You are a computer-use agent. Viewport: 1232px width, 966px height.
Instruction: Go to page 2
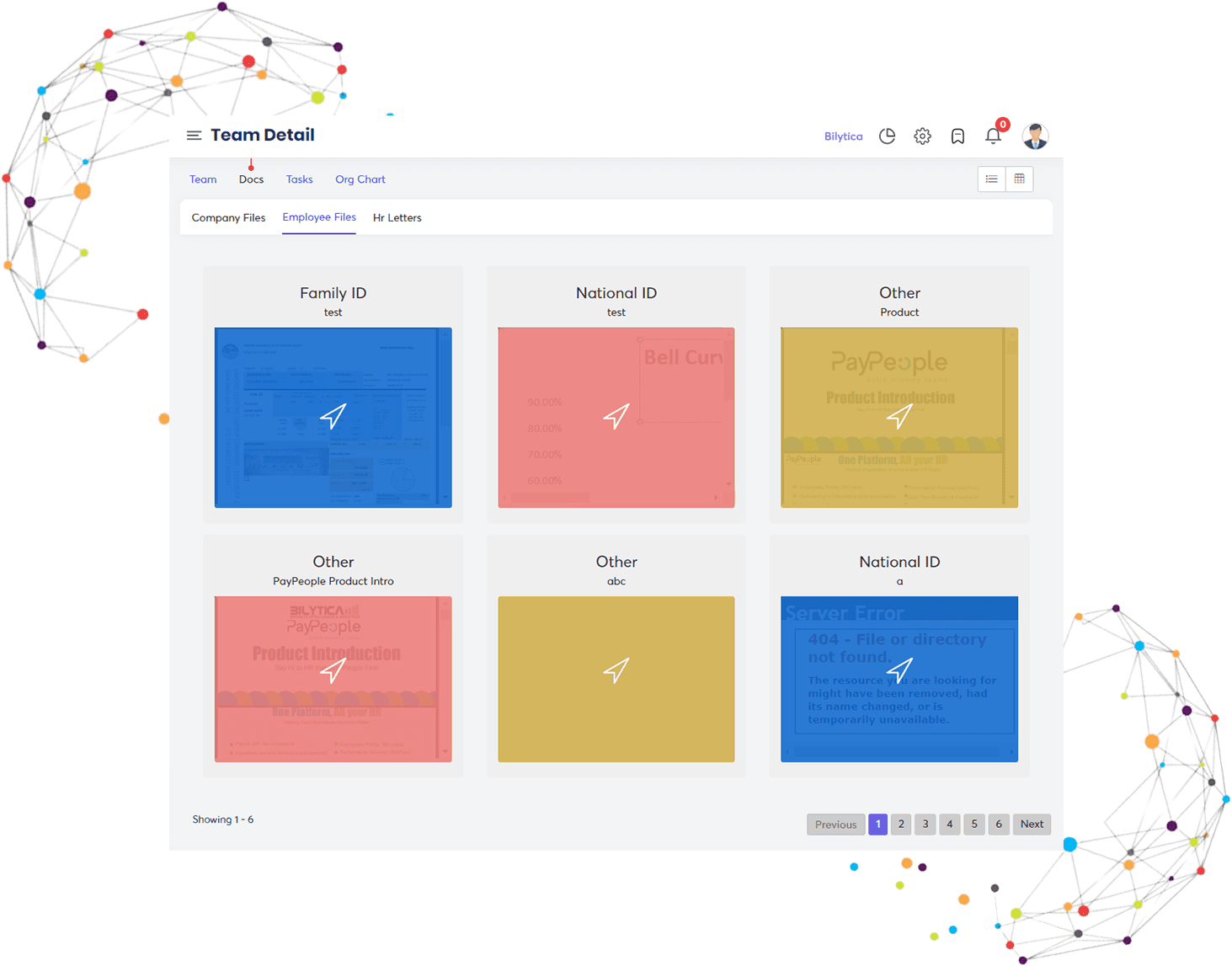901,825
